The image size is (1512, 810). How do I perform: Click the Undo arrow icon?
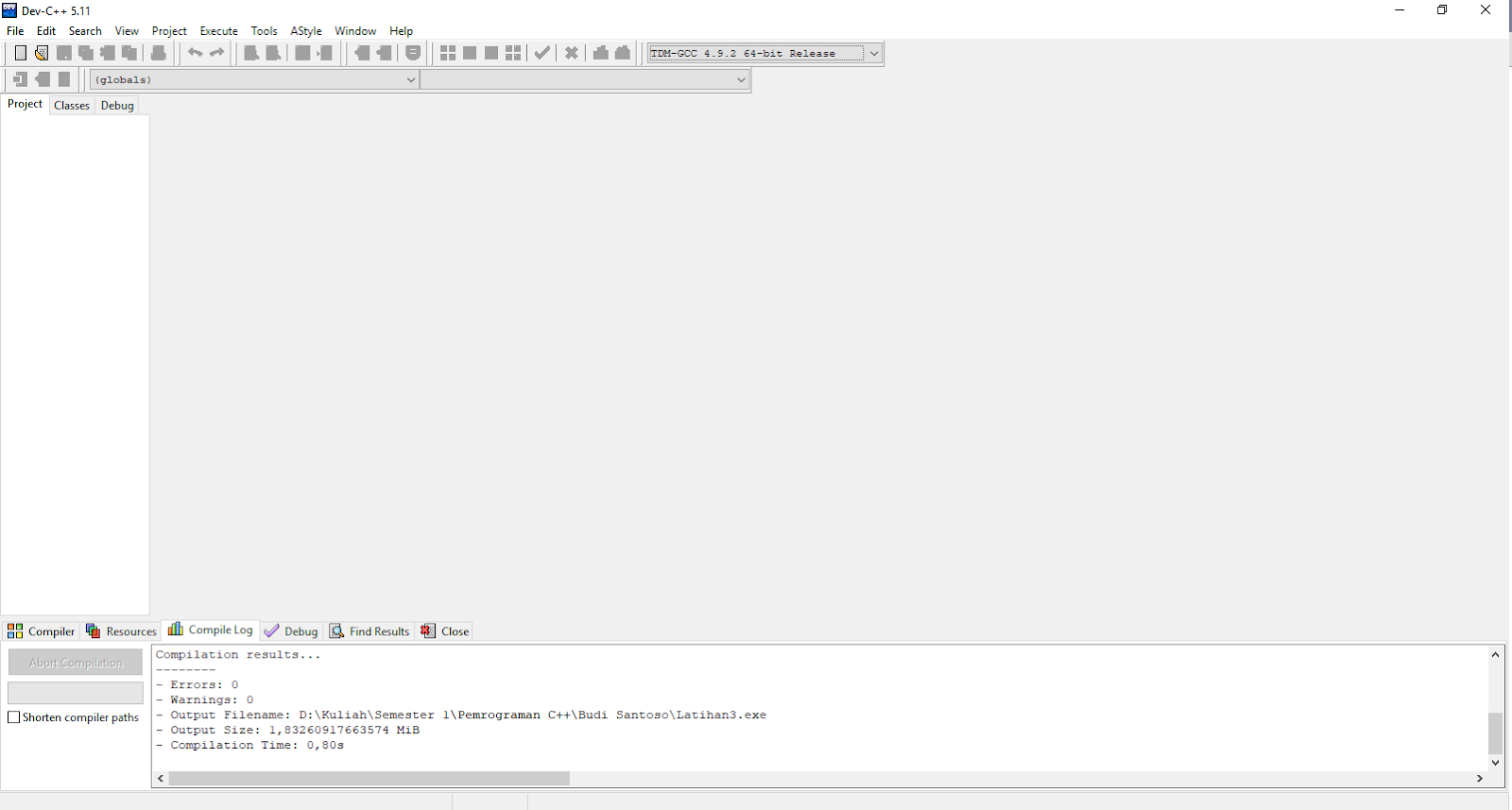(x=195, y=53)
